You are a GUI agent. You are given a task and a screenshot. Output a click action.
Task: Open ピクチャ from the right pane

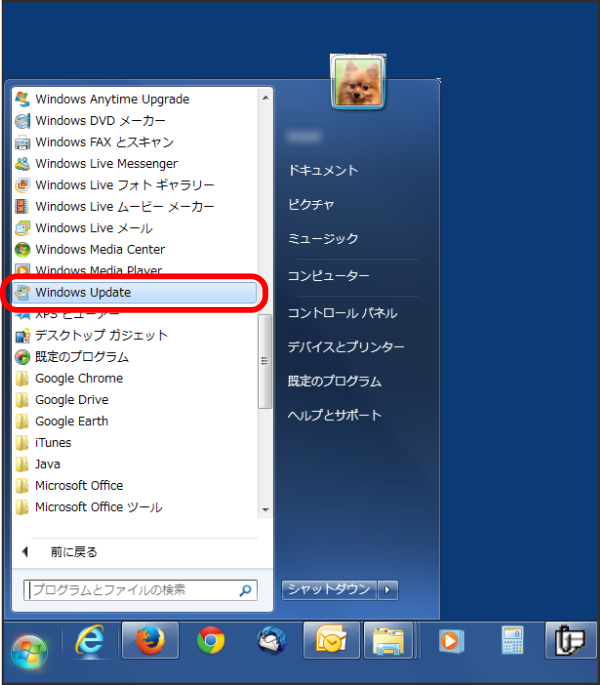click(x=311, y=204)
